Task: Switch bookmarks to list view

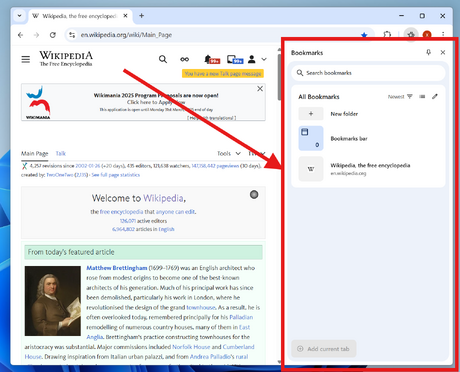Action: click(x=422, y=97)
